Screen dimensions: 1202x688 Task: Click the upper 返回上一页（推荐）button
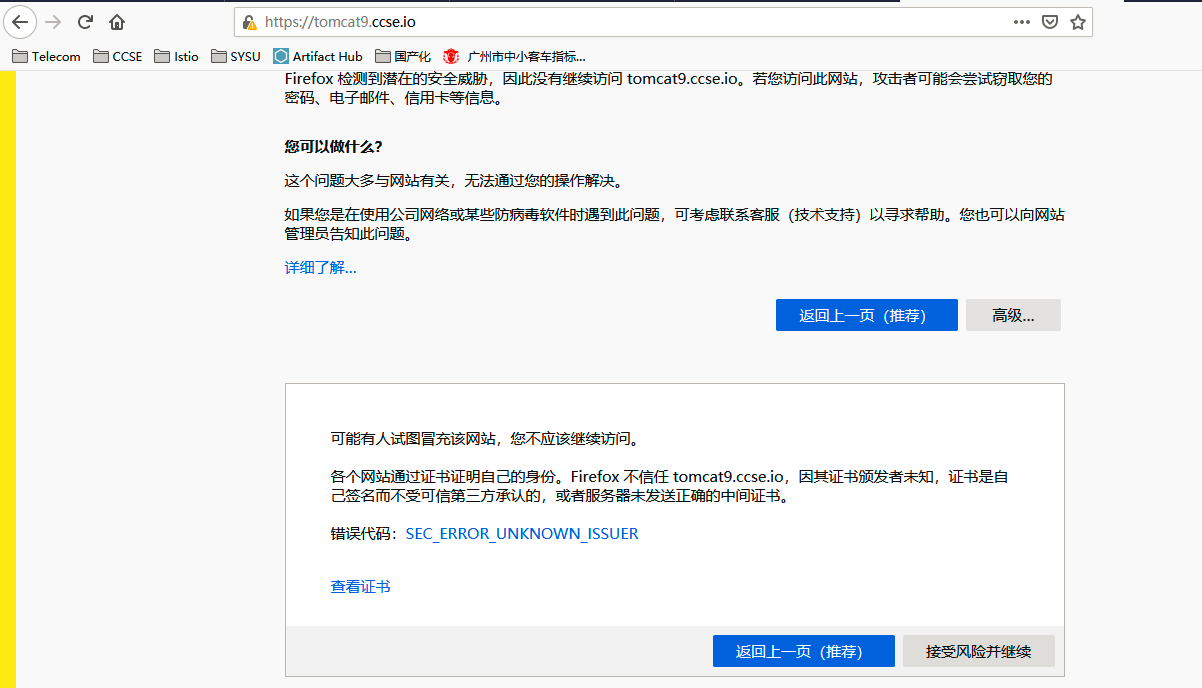(x=866, y=315)
